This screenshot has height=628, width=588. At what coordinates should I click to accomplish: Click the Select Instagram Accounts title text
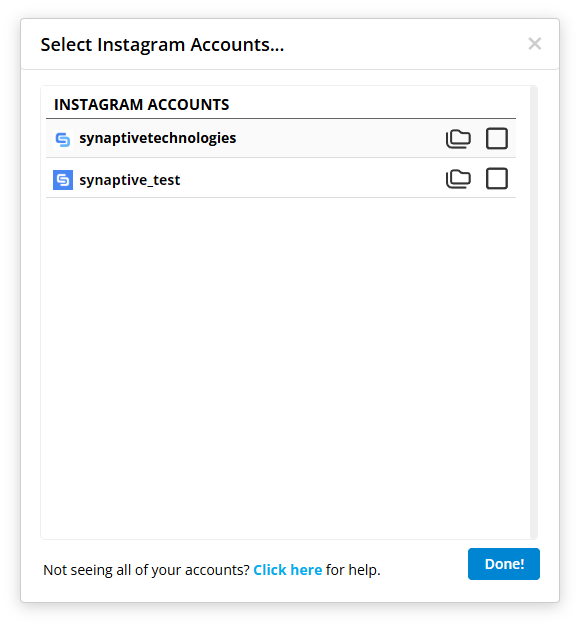pyautogui.click(x=162, y=44)
